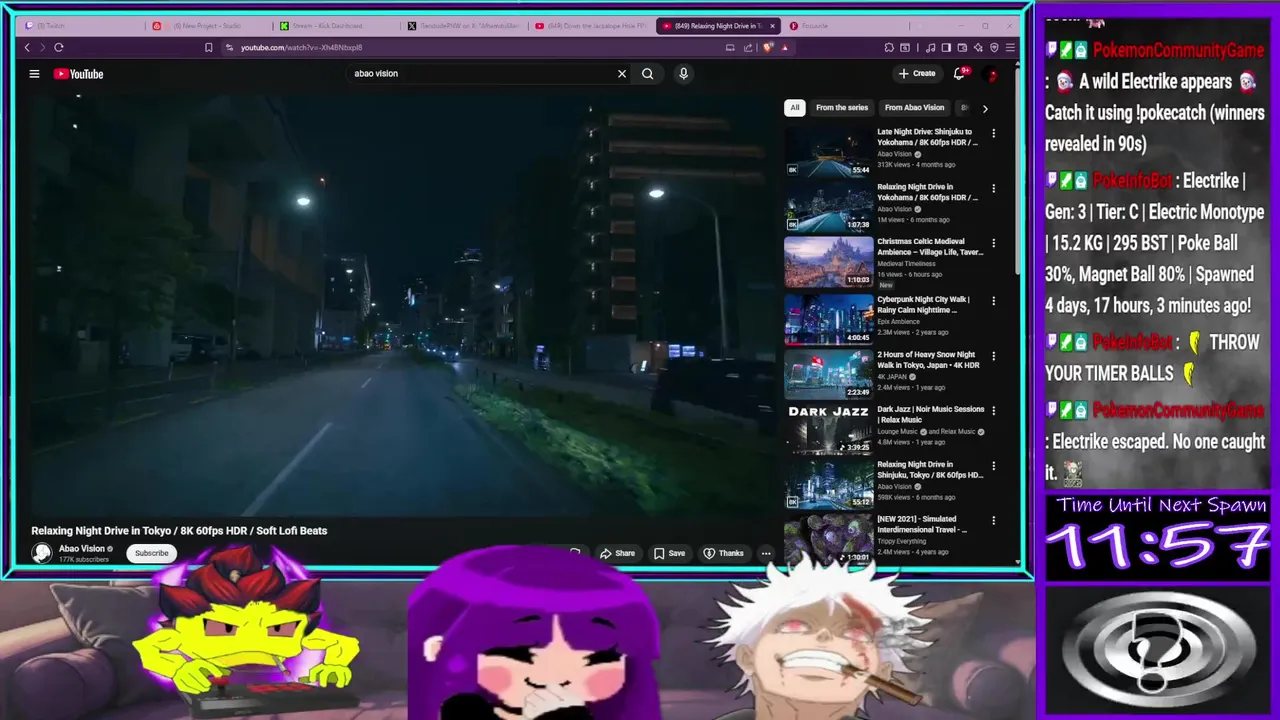
Task: Go to YouTube home via the logo
Action: coord(78,74)
